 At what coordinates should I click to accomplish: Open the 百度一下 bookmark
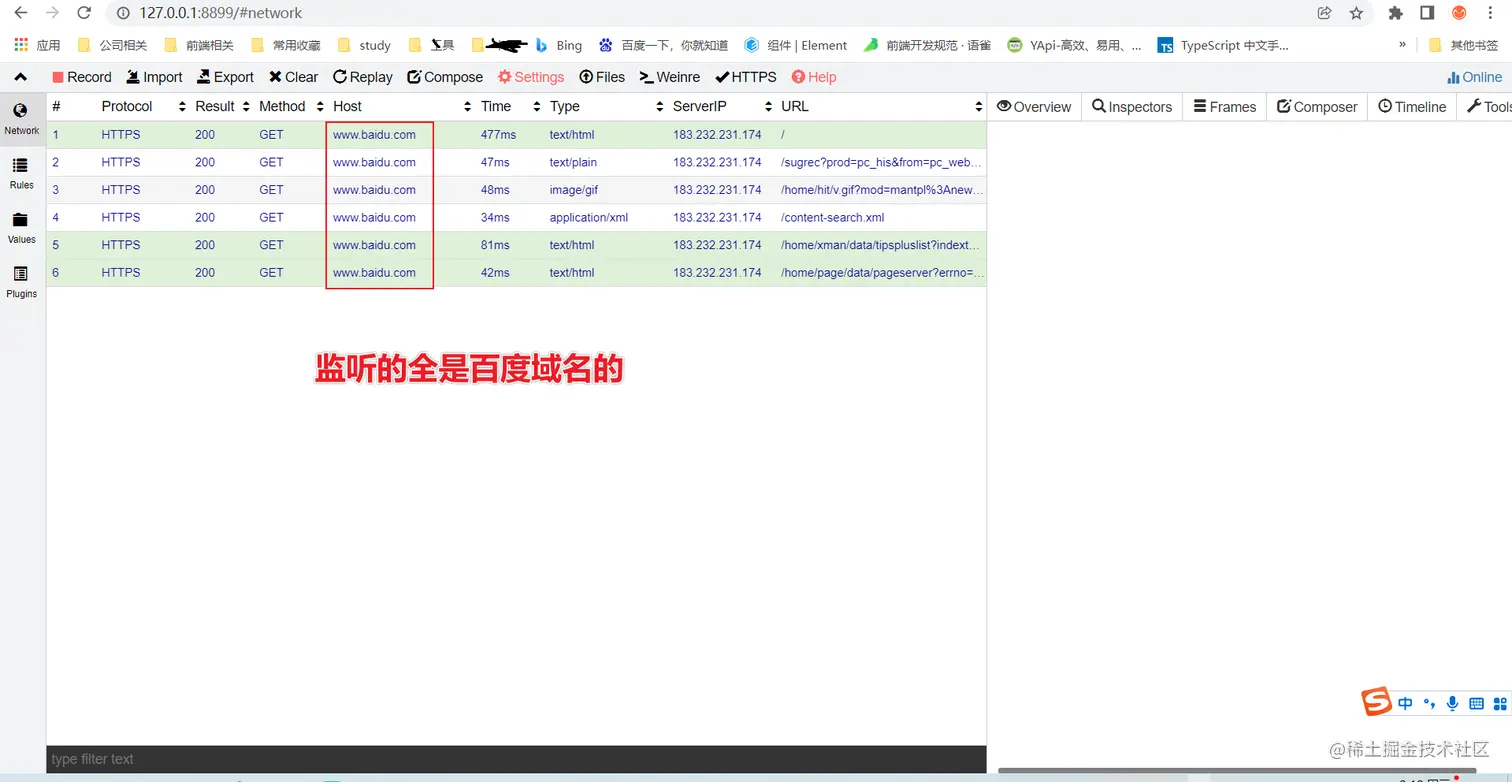coord(663,45)
